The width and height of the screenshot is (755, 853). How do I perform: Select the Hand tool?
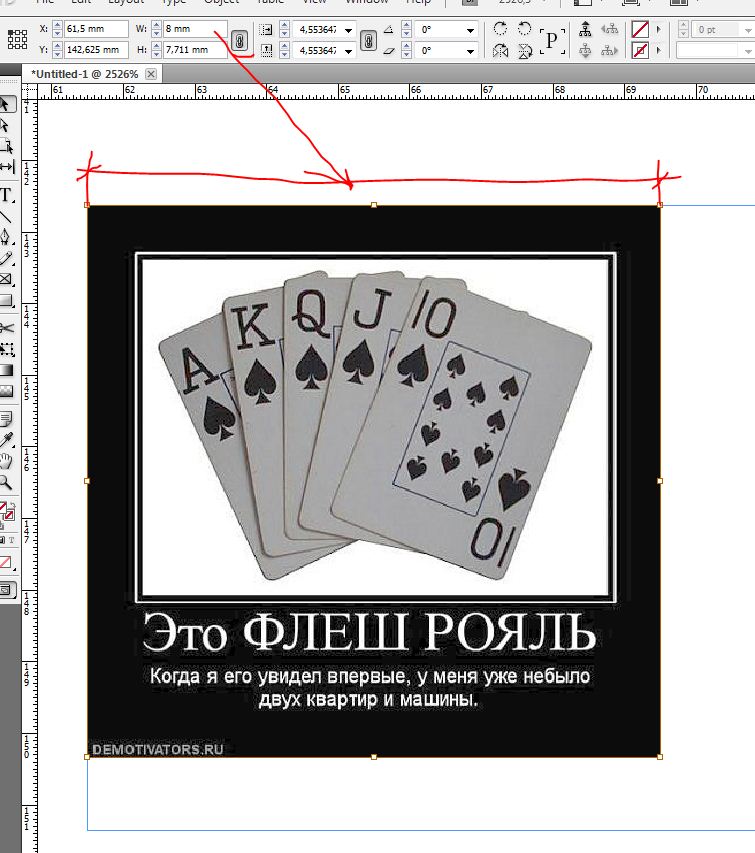tap(5, 461)
